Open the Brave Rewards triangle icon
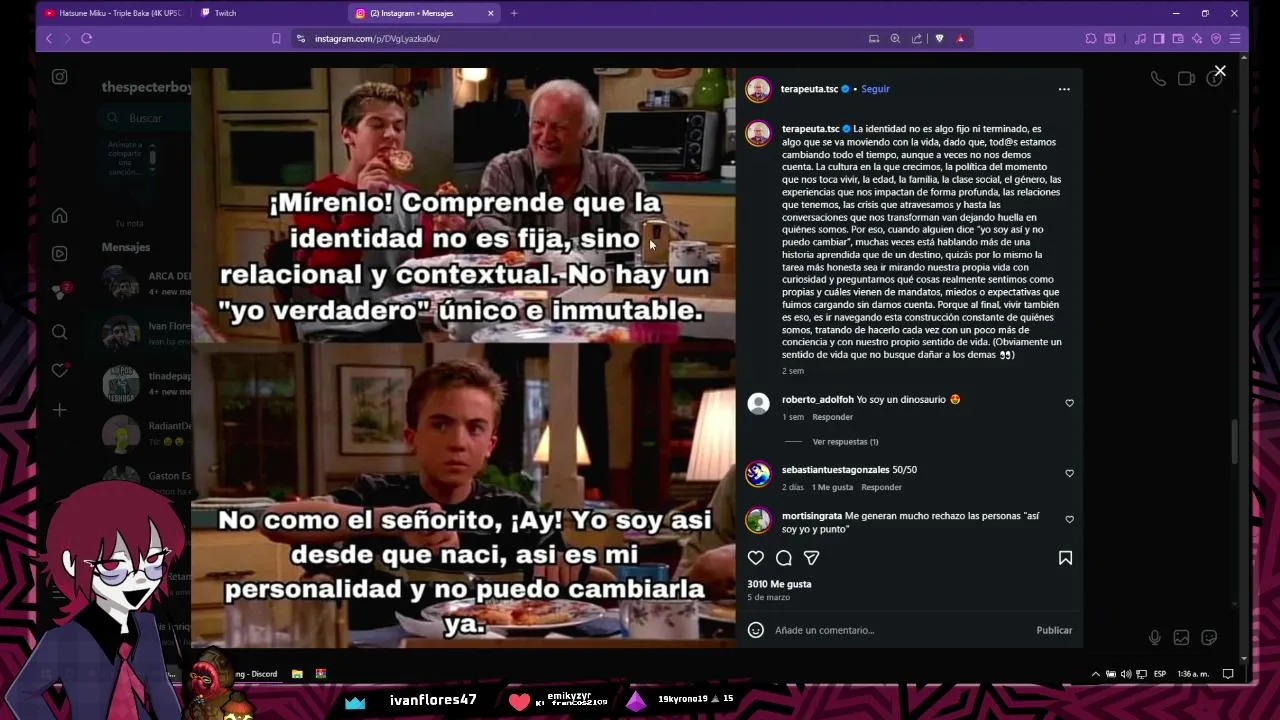 click(961, 38)
